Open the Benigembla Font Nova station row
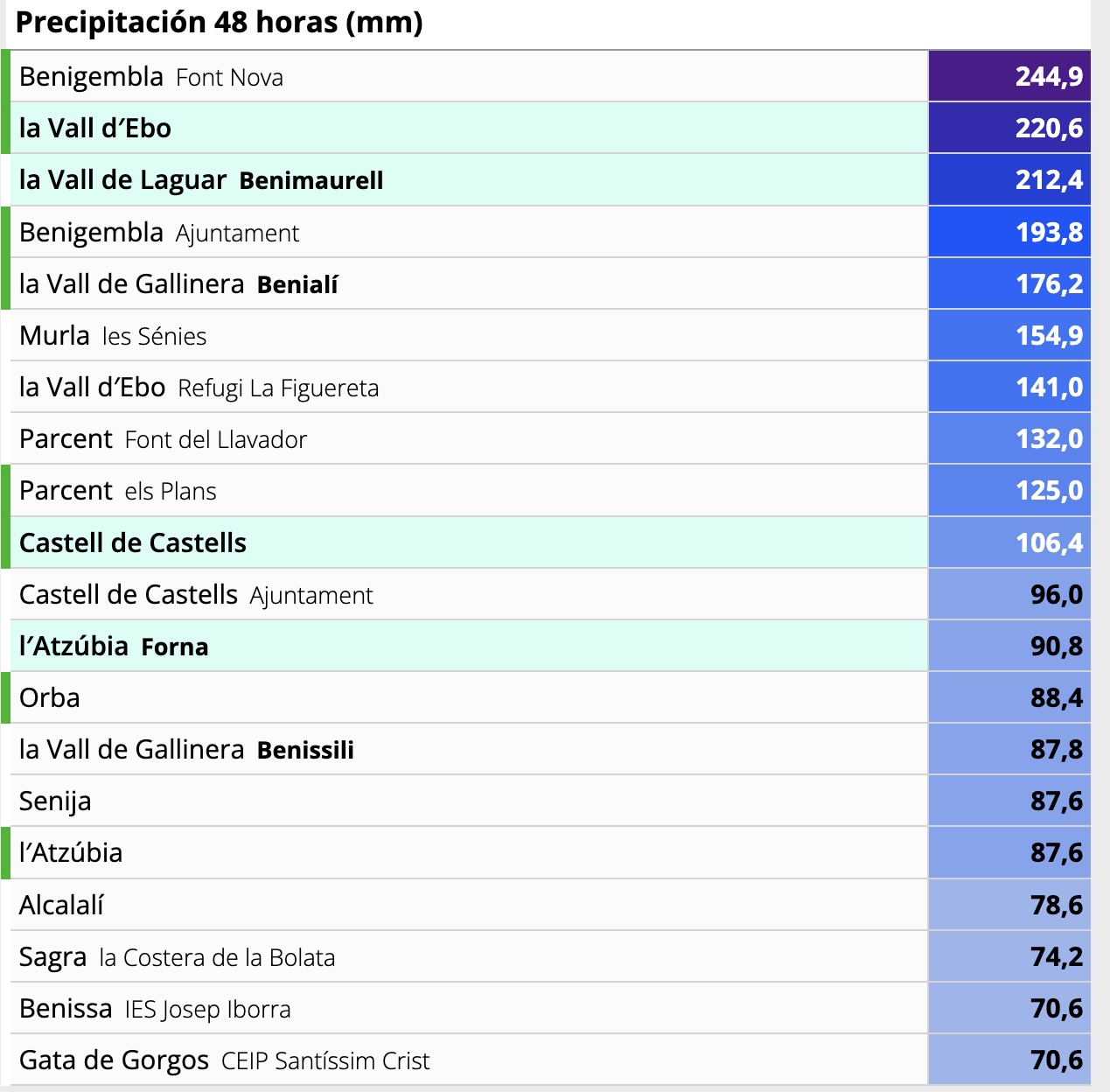The height and width of the screenshot is (1092, 1110). click(550, 77)
